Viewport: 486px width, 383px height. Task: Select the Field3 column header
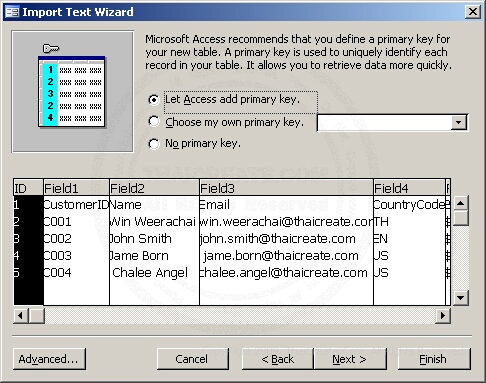pyautogui.click(x=286, y=188)
